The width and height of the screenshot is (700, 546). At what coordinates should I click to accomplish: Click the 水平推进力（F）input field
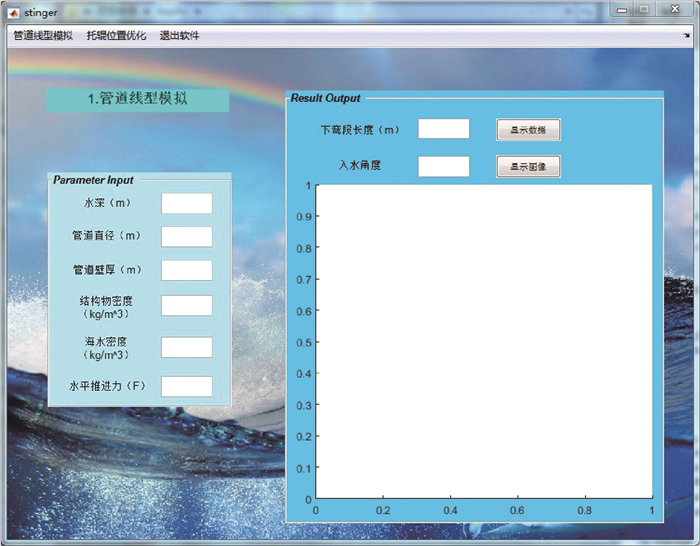coord(187,386)
